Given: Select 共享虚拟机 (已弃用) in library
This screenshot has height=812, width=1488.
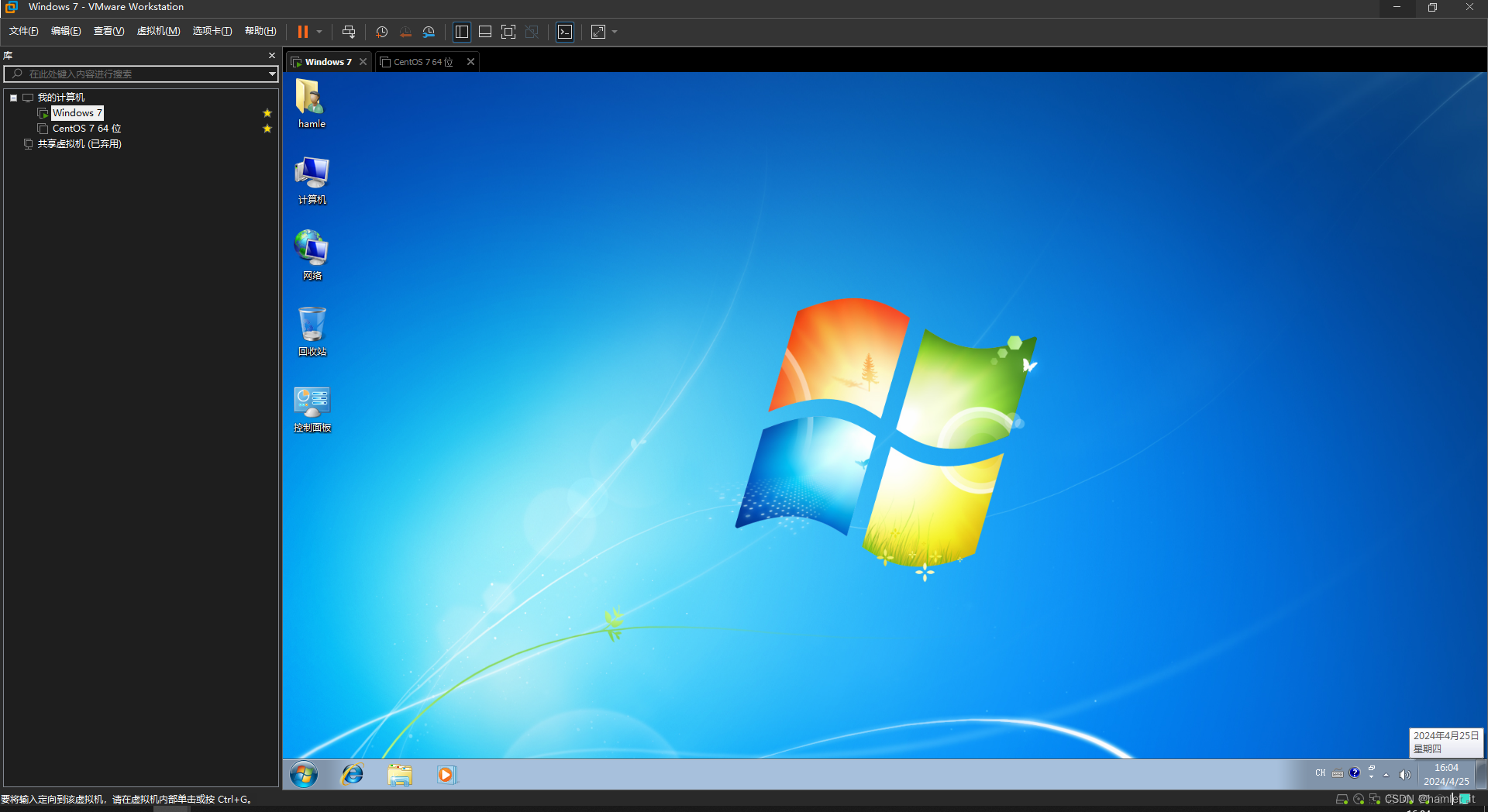Looking at the screenshot, I should click(80, 144).
